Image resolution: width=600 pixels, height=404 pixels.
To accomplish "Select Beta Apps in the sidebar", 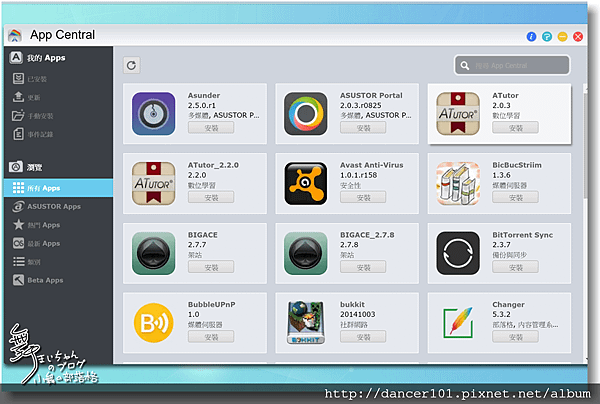I will (x=59, y=280).
